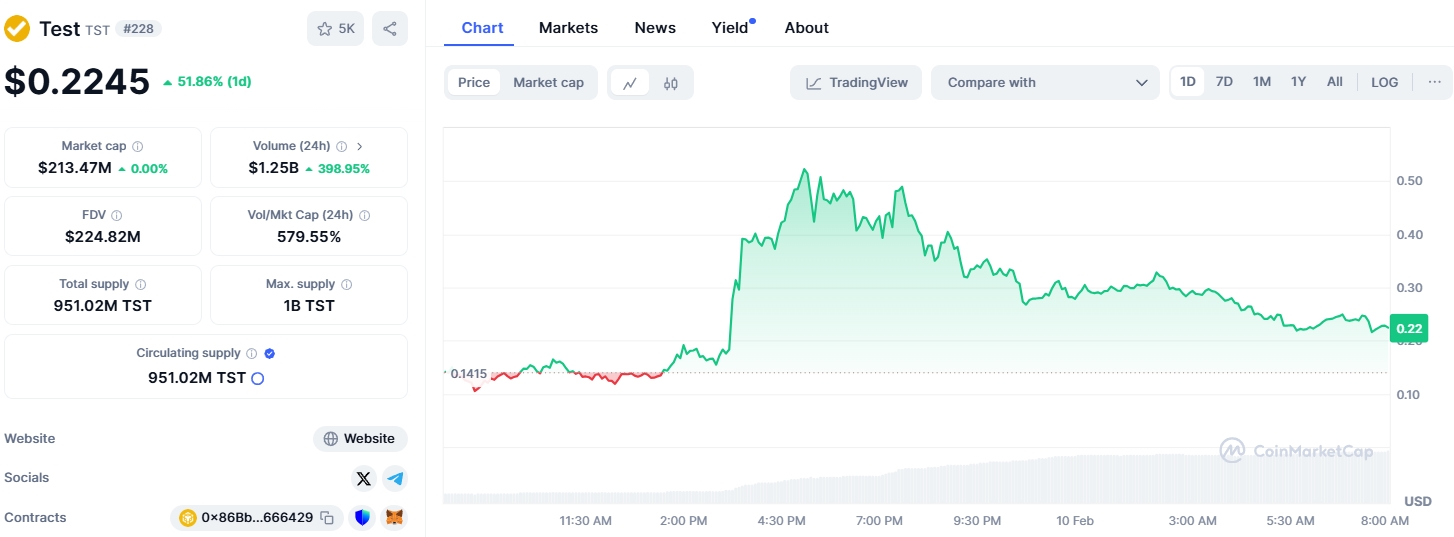This screenshot has height=537, width=1454.
Task: Open the three-dots more options menu
Action: click(1436, 82)
